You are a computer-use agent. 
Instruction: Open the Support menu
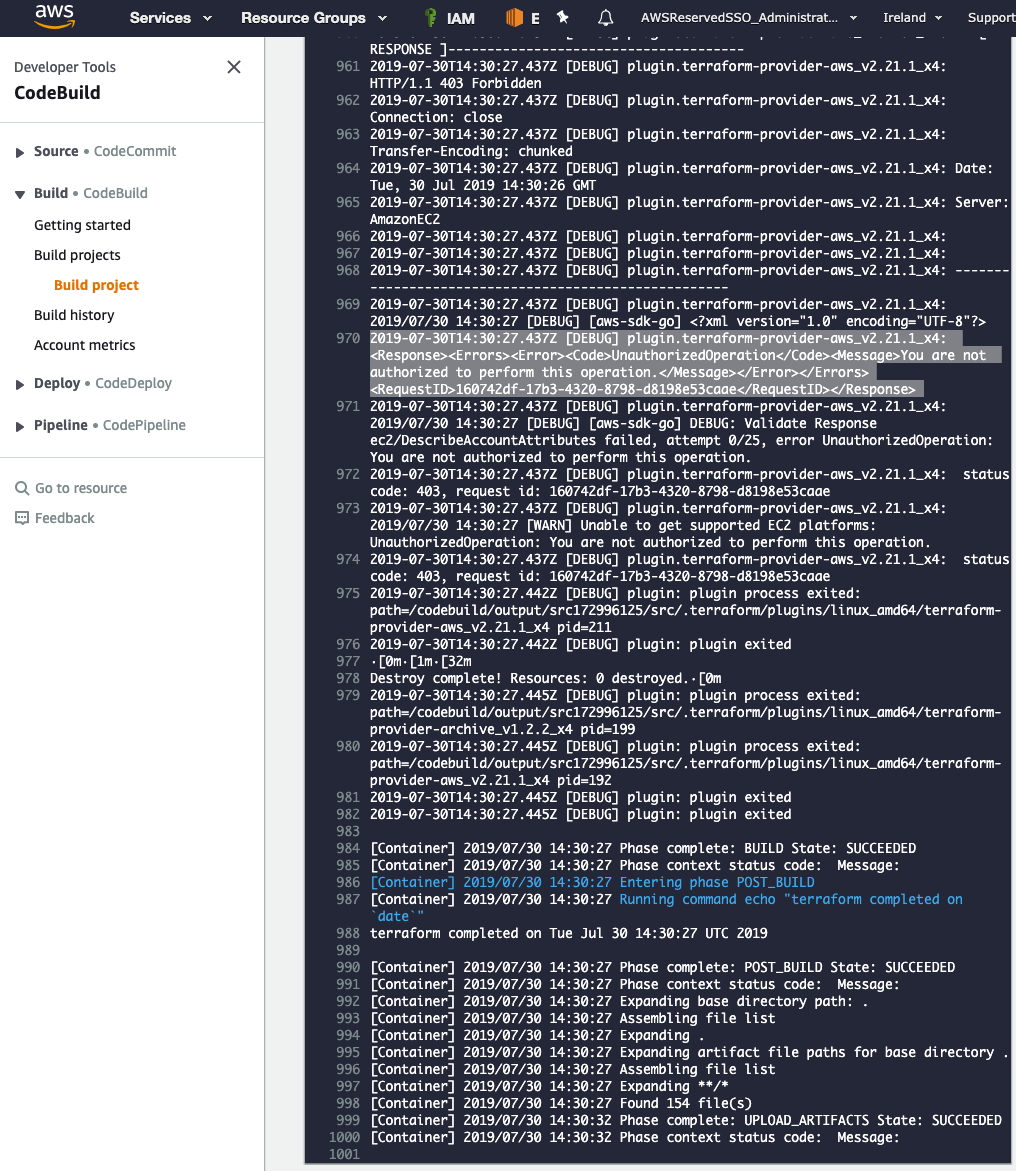click(x=991, y=18)
